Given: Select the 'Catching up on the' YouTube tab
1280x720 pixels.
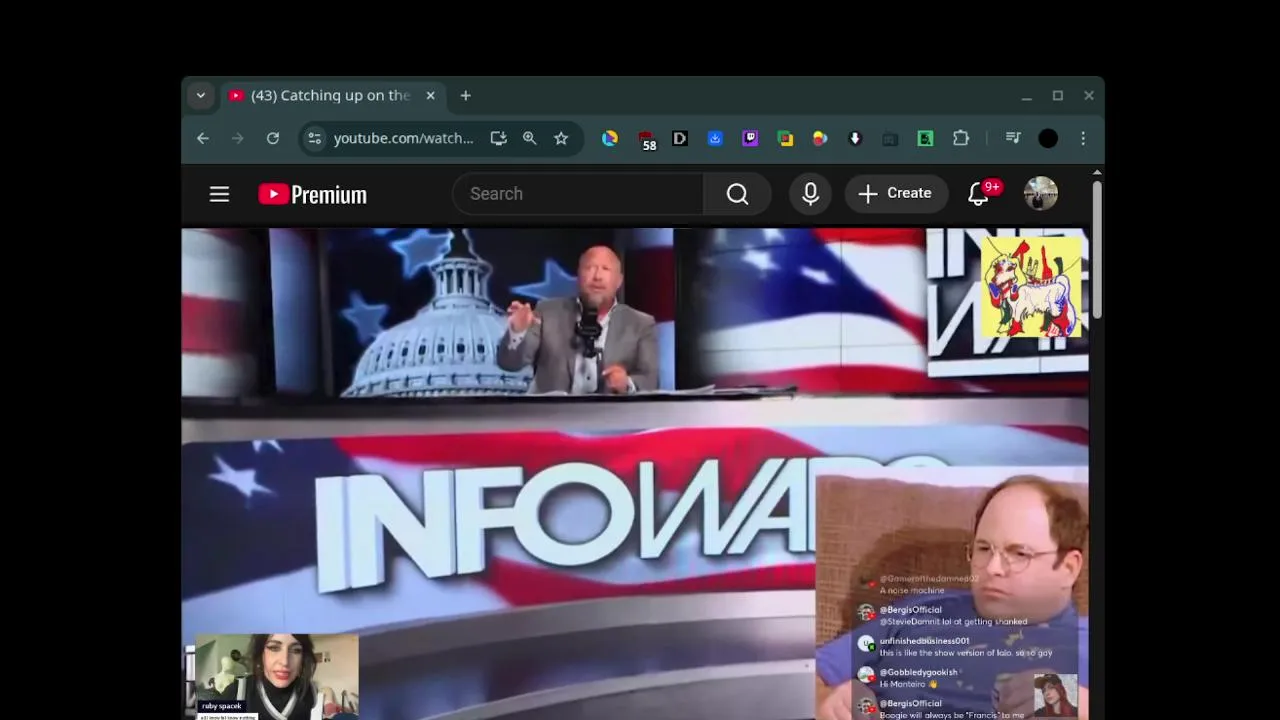Looking at the screenshot, I should (332, 96).
